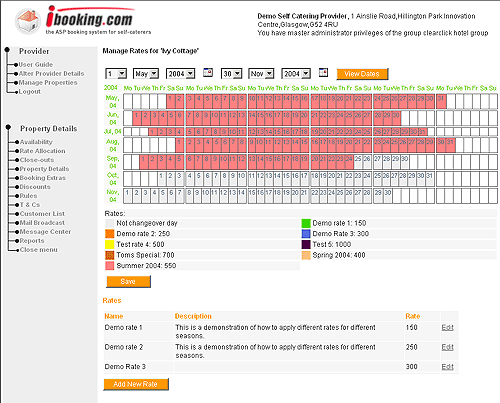Select the Toms Special rate swatch
500x403 pixels.
pyautogui.click(x=110, y=255)
